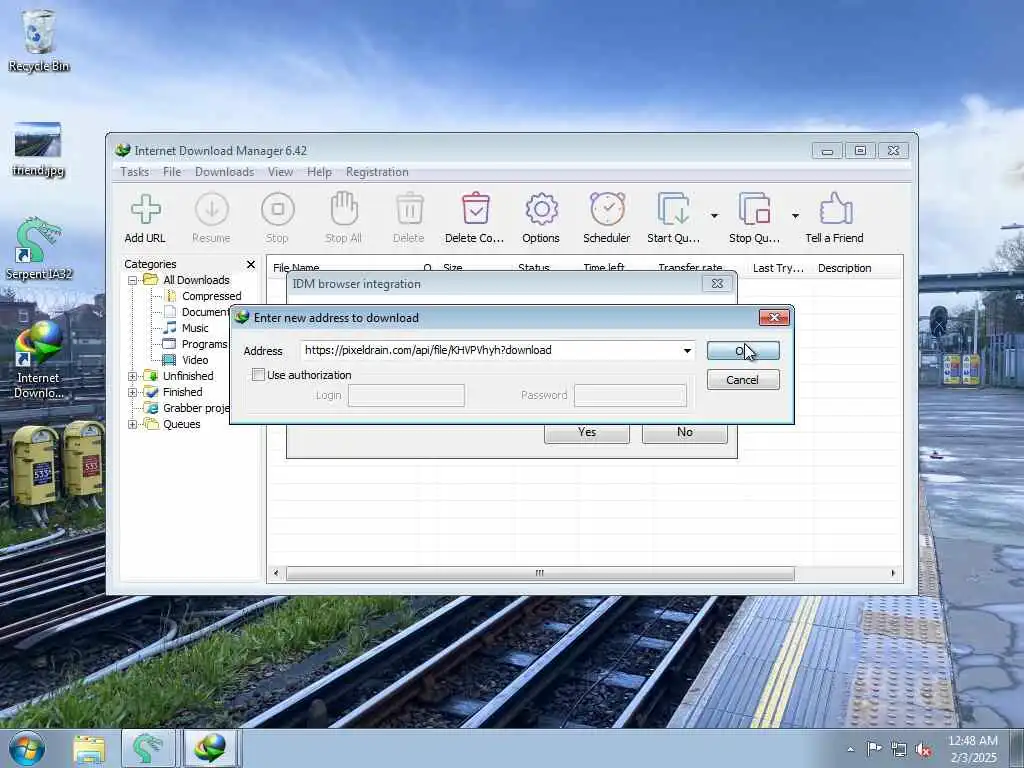Click the IDM taskbar button

point(210,748)
